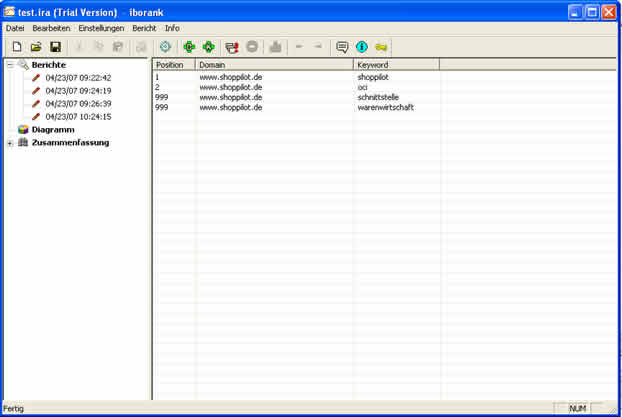Click the greyed-out icon after the stop icon

coord(275,47)
